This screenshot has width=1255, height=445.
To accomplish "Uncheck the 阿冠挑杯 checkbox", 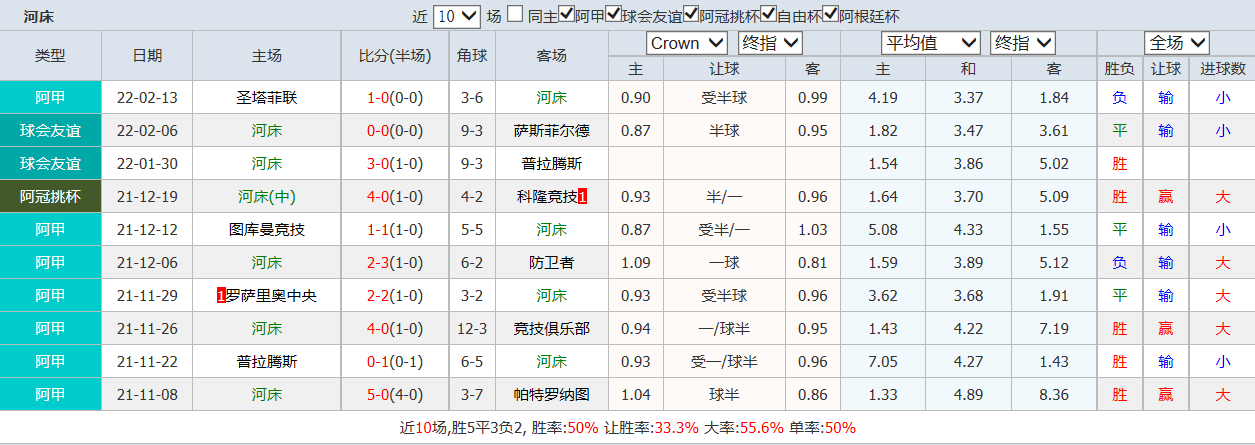I will click(x=690, y=15).
